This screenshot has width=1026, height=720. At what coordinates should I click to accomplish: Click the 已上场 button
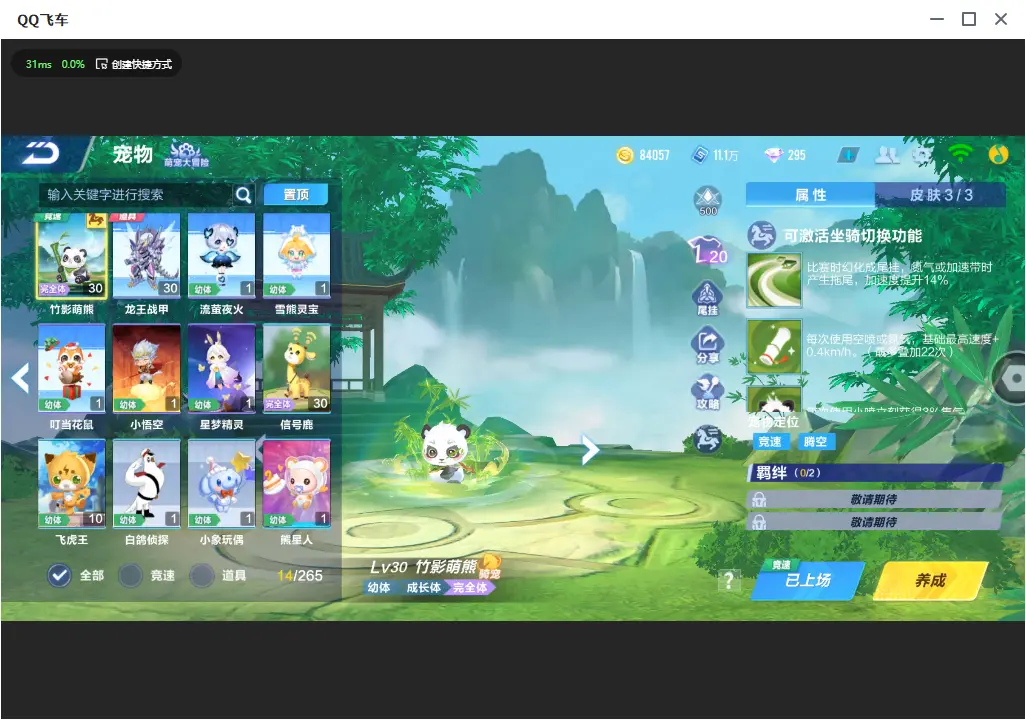(x=808, y=580)
